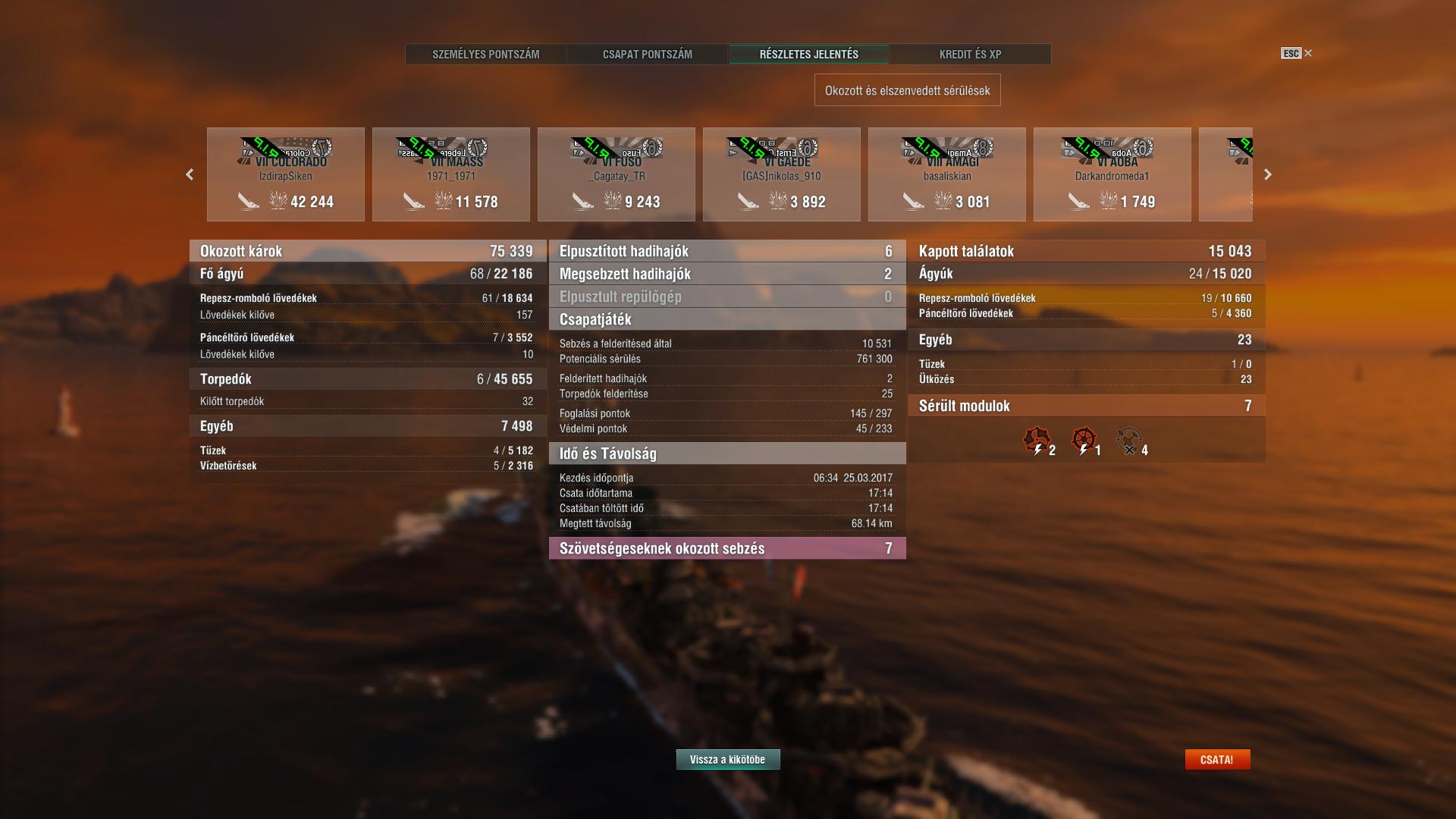Select the VI Gaede ship card
The image size is (1456, 819).
[x=782, y=174]
